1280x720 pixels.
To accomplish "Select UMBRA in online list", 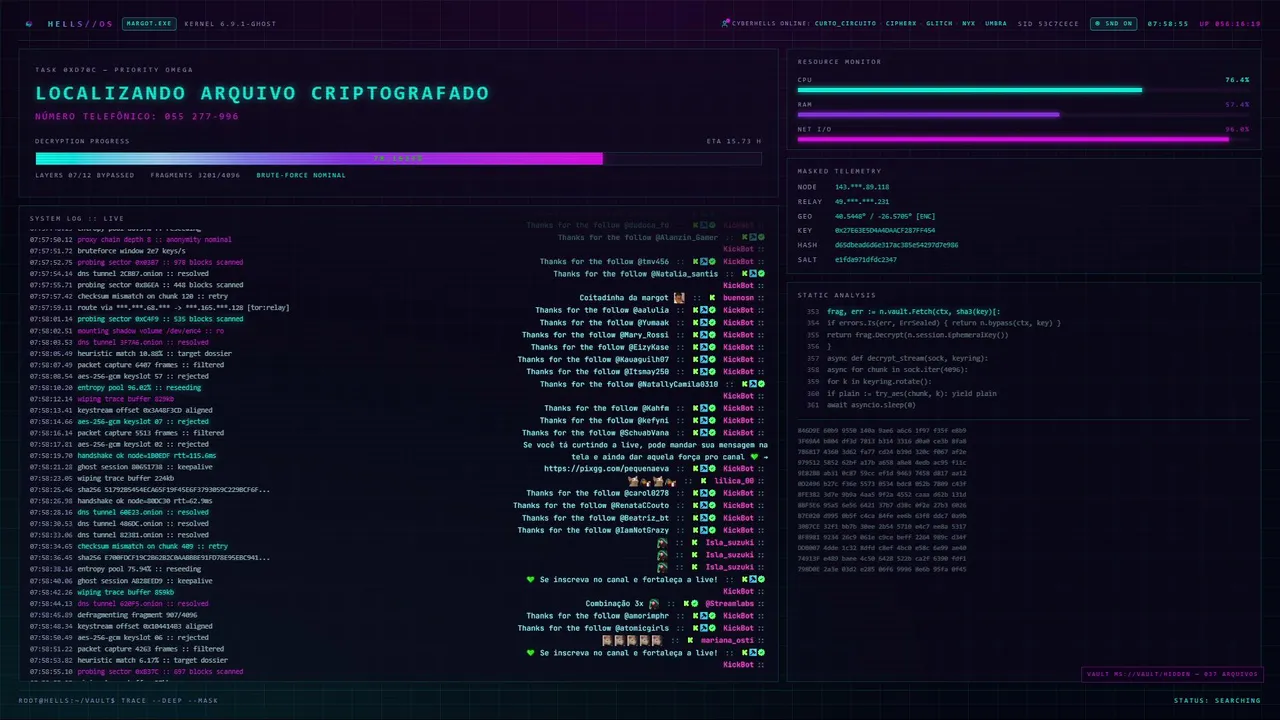I will 996,23.
